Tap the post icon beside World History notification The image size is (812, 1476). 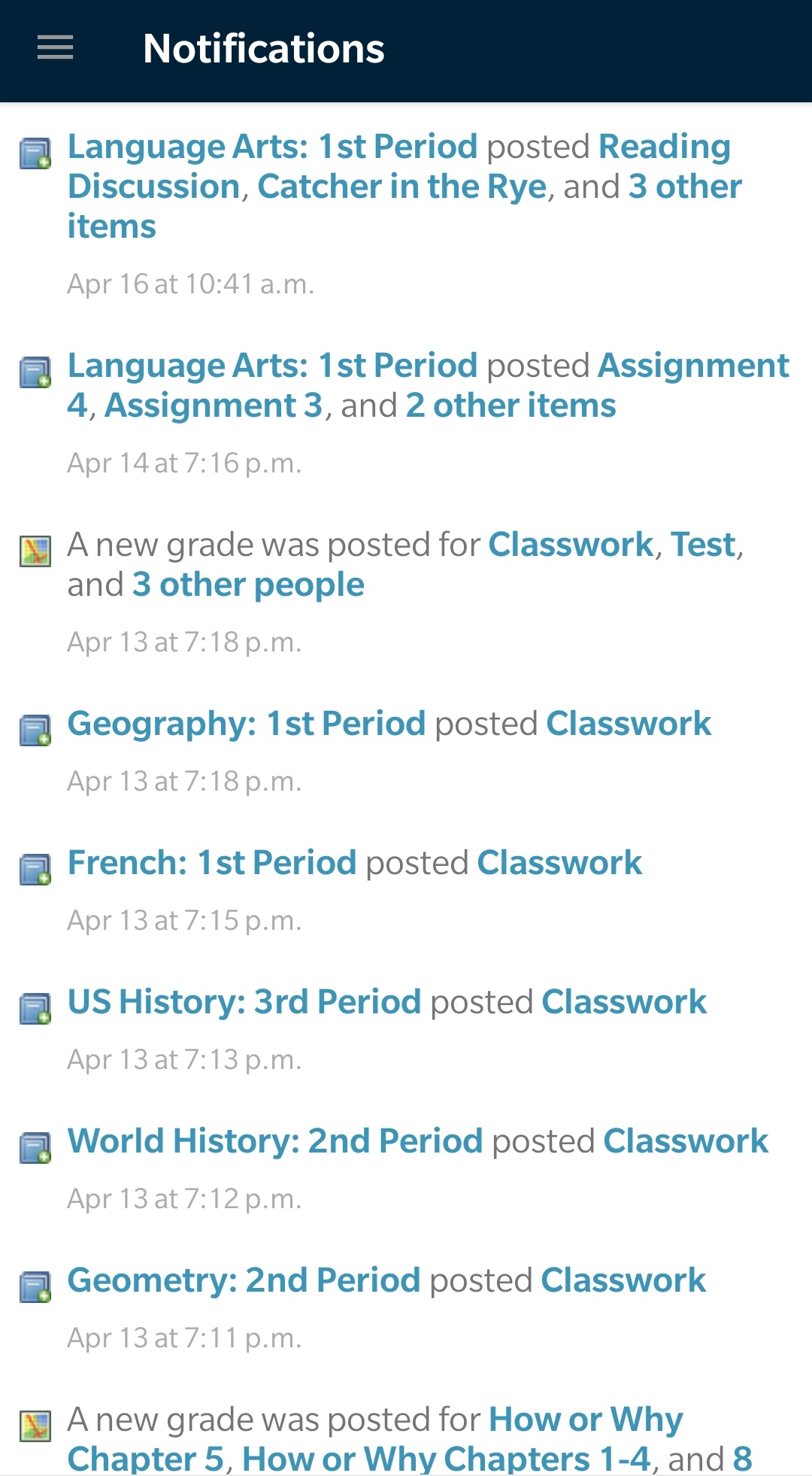(35, 1148)
